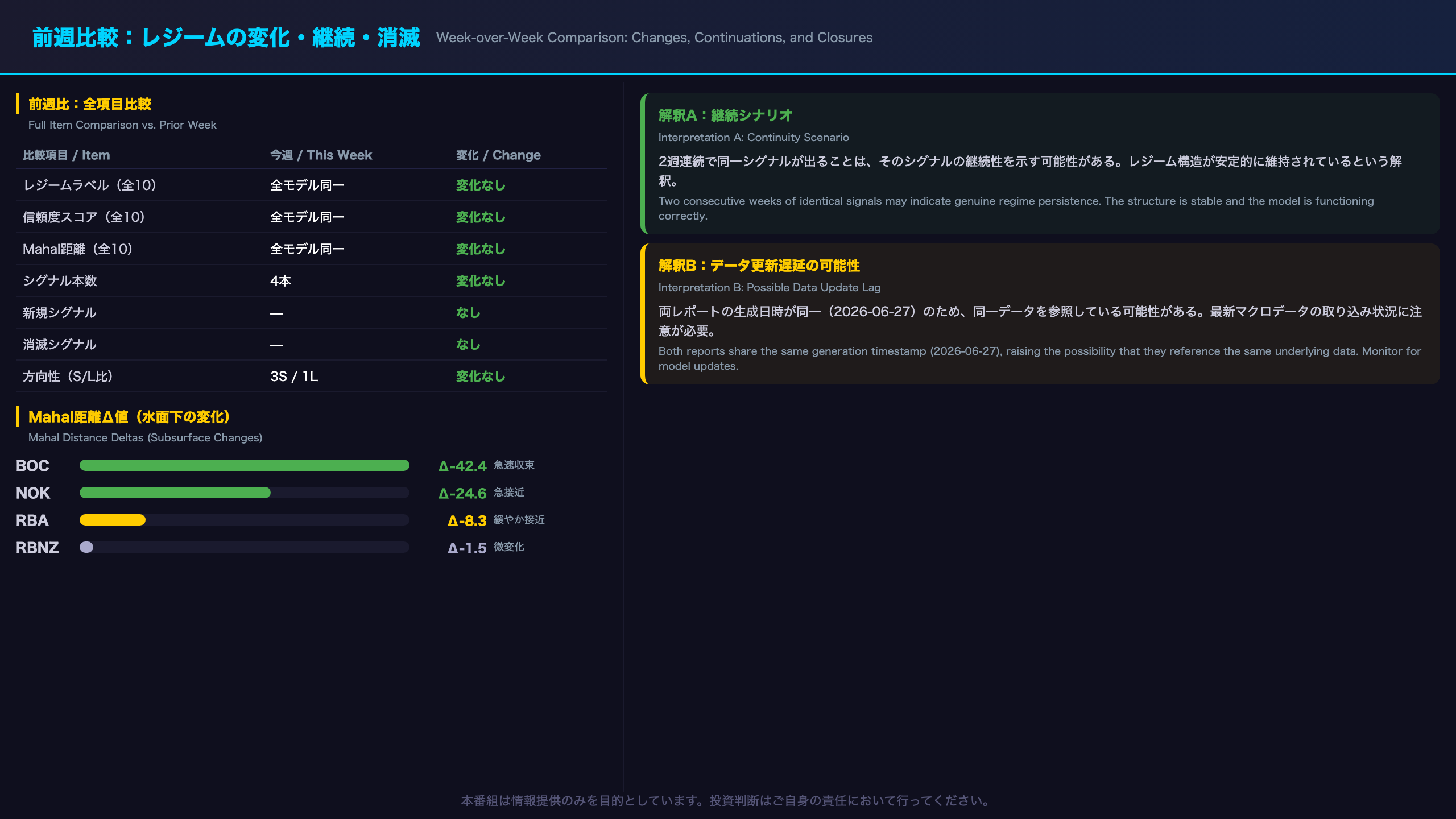Click the 両レポートの生成日時が同一 paragraph
This screenshot has width=1456, height=819.
pos(1040,321)
